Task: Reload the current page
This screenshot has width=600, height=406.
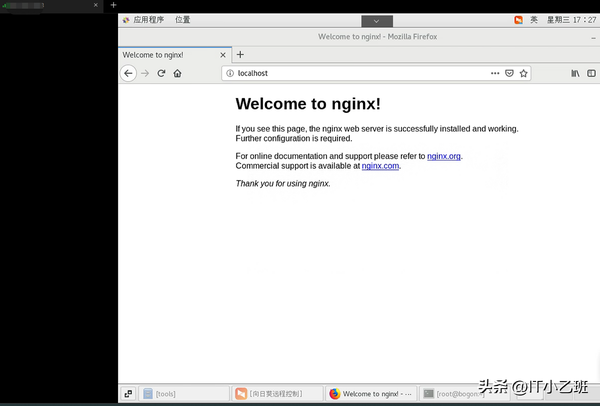Action: tap(161, 73)
